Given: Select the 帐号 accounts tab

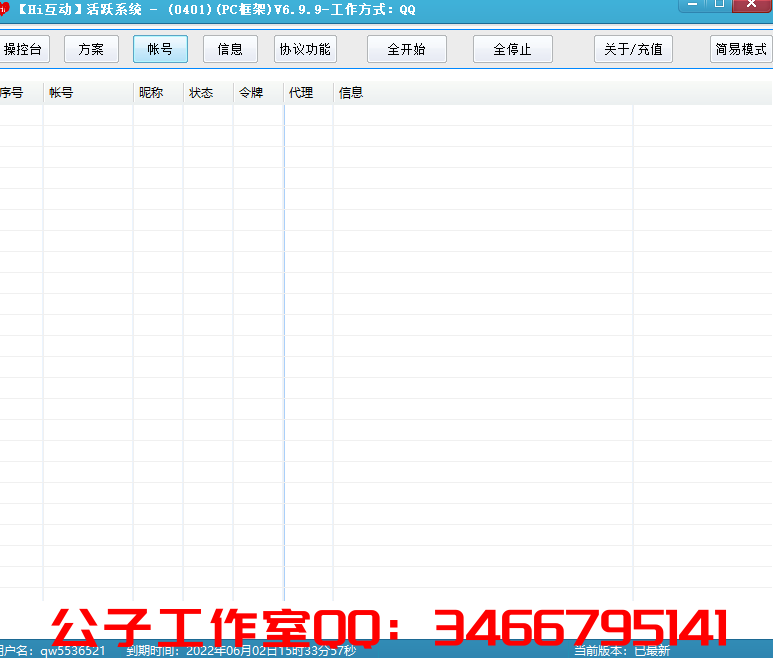Looking at the screenshot, I should click(x=160, y=49).
